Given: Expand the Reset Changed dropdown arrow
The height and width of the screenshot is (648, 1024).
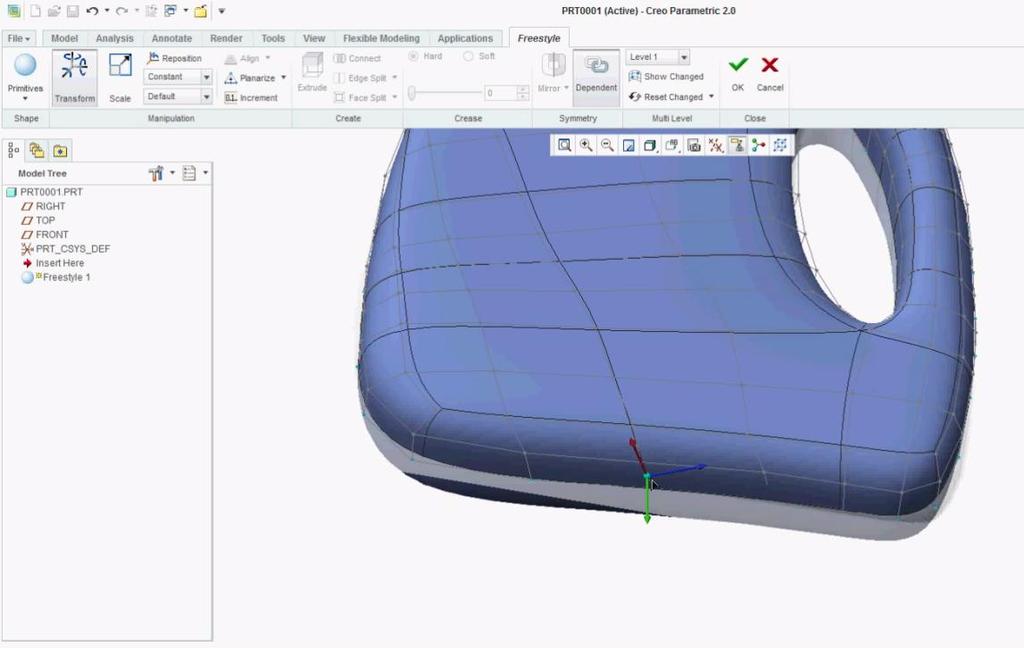Looking at the screenshot, I should 711,97.
